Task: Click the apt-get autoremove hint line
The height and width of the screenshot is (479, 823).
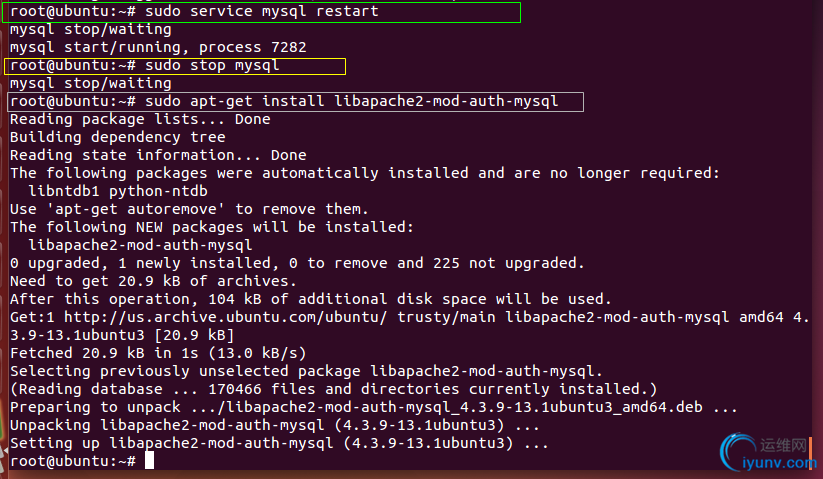Action: [x=189, y=209]
